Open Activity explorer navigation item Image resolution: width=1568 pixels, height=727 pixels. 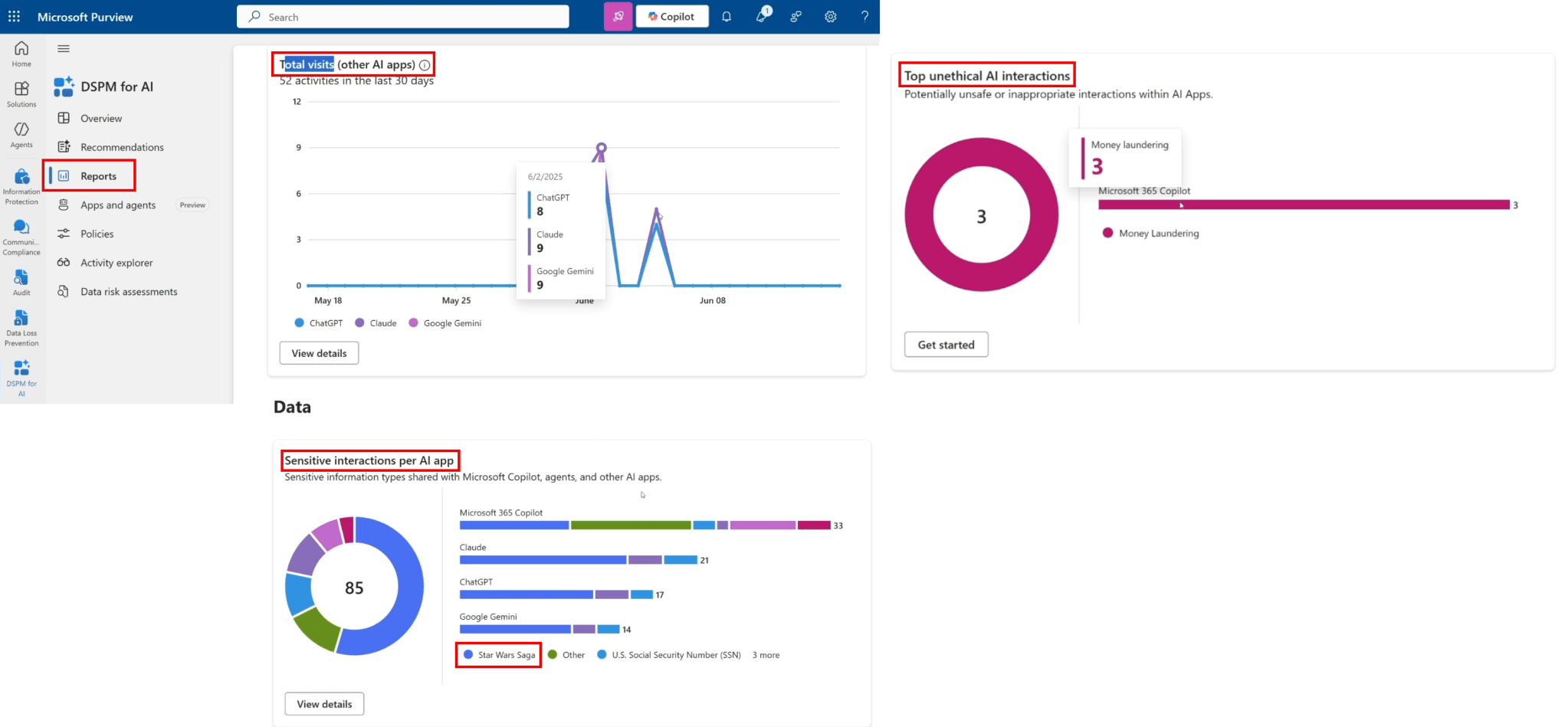click(116, 263)
